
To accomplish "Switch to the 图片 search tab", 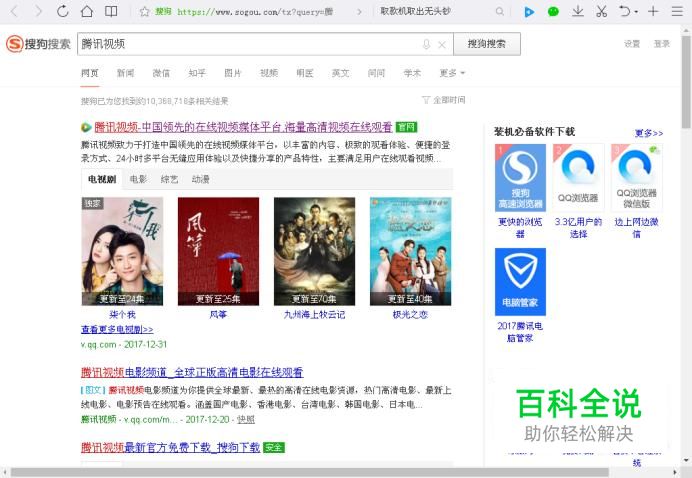I will (x=233, y=73).
